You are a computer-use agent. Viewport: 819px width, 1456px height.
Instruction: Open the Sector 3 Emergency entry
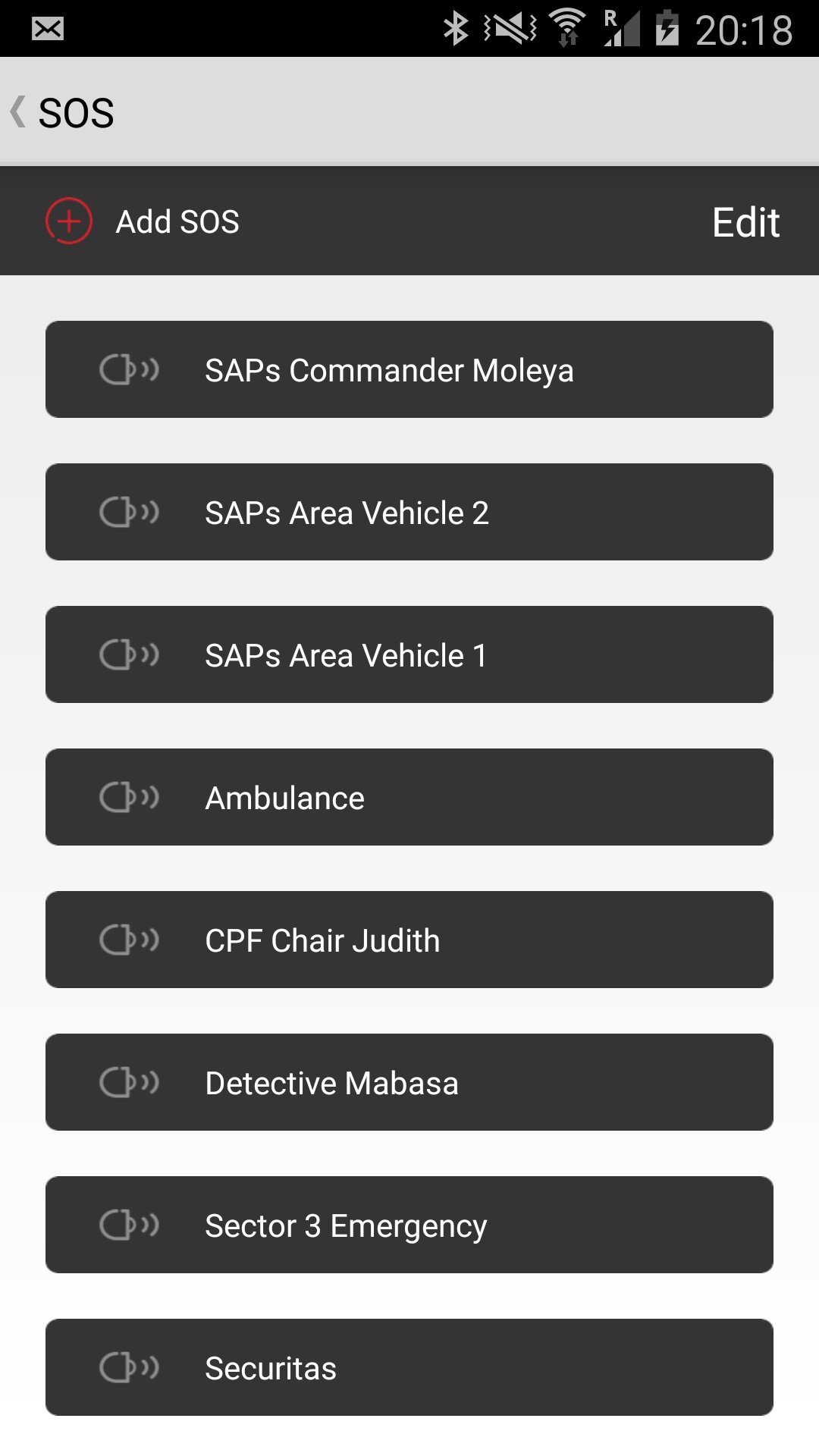click(409, 1225)
